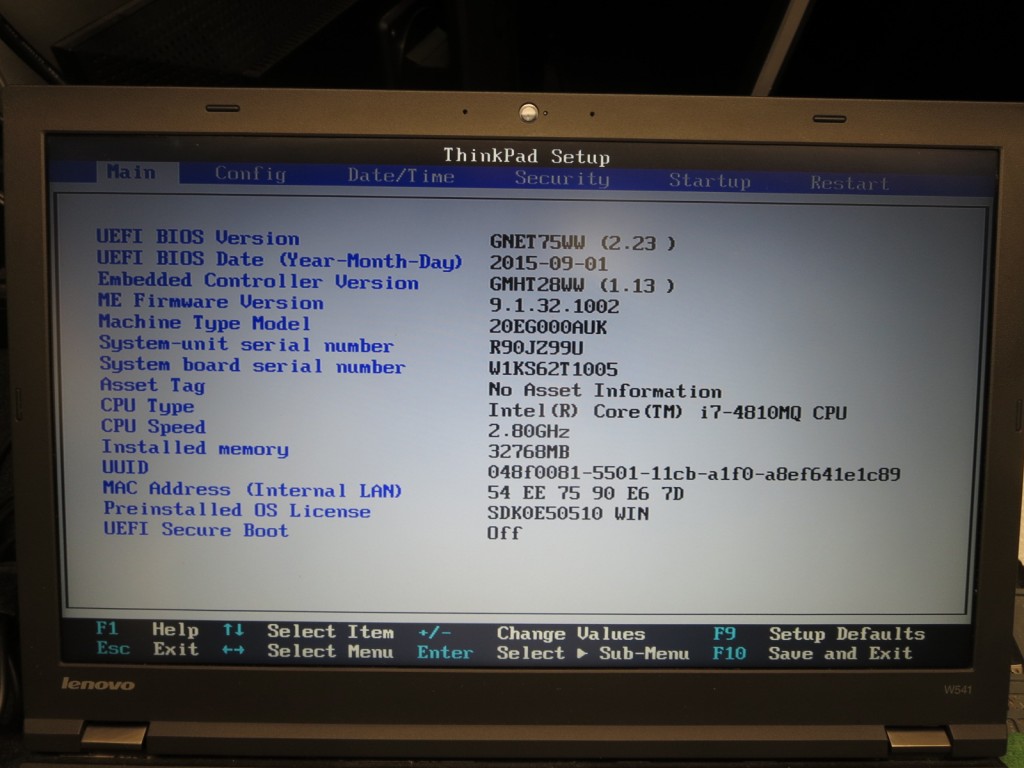Click the Change Values hint

tap(571, 633)
